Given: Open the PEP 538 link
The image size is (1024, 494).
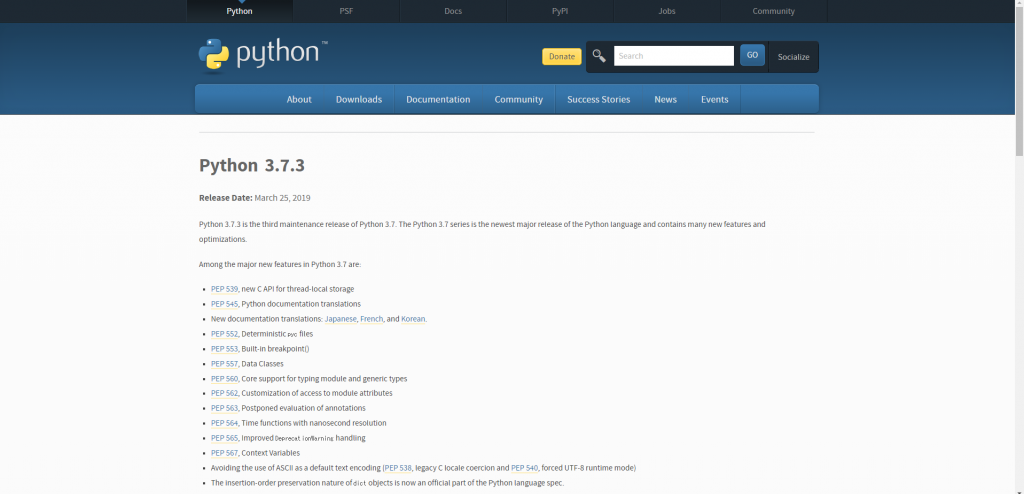Looking at the screenshot, I should (x=398, y=468).
